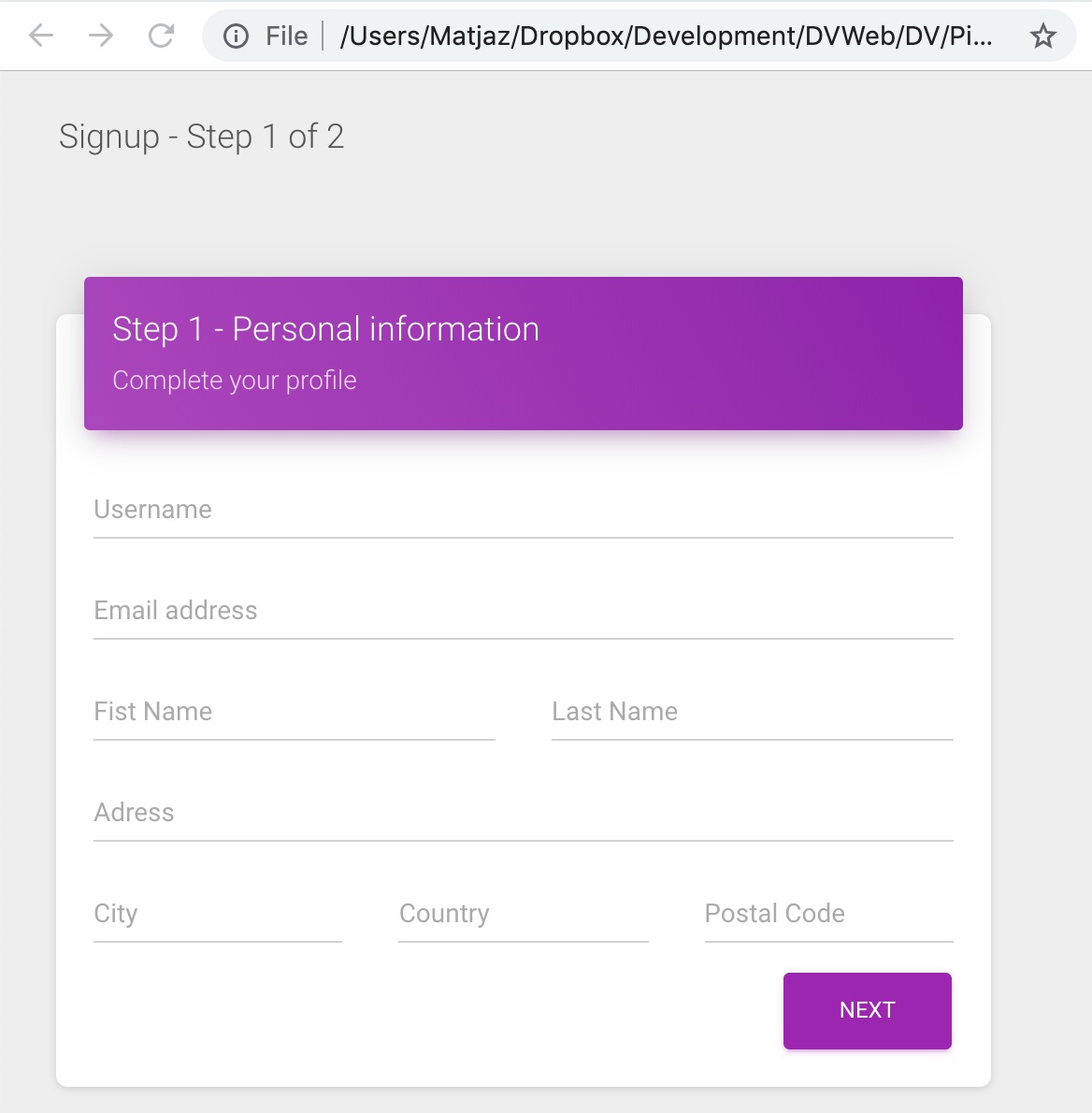Click the Complete your profile subtitle
This screenshot has width=1092, height=1113.
click(x=234, y=381)
